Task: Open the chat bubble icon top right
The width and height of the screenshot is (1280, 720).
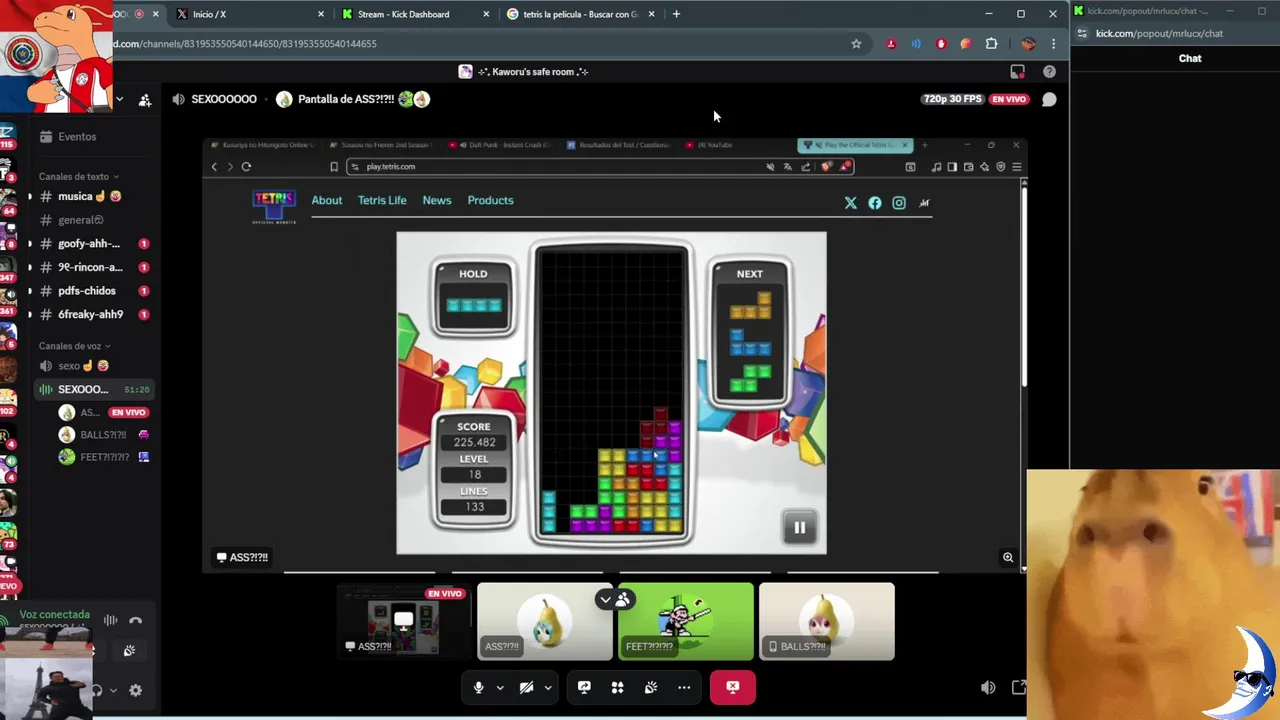Action: pyautogui.click(x=1049, y=99)
